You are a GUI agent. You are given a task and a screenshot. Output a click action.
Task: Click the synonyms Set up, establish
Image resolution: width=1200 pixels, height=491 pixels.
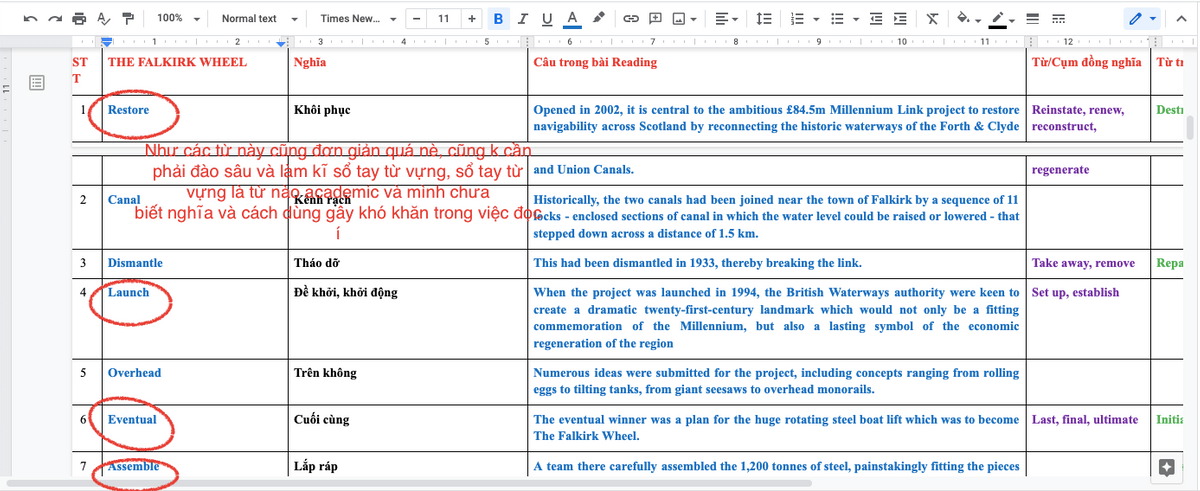[x=1075, y=292]
